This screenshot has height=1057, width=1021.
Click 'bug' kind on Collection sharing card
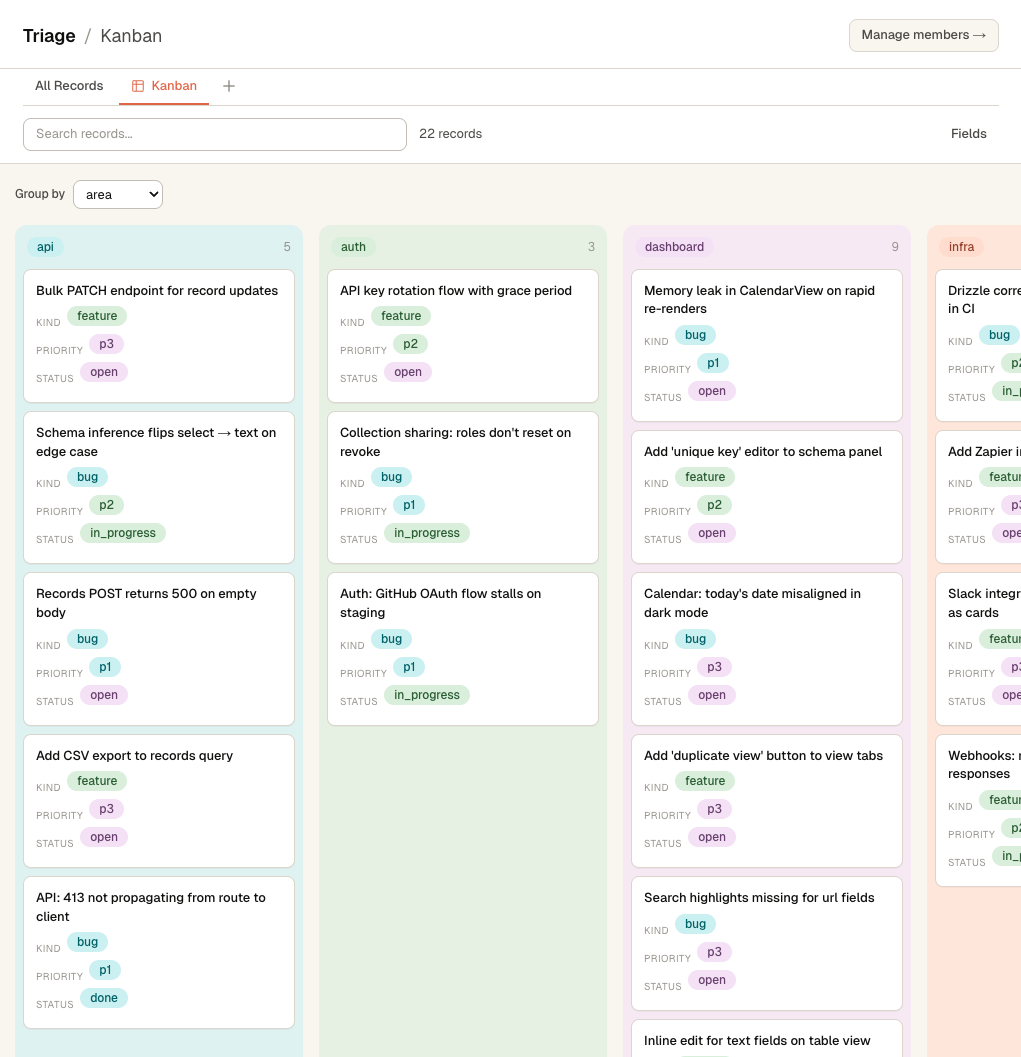tap(391, 477)
